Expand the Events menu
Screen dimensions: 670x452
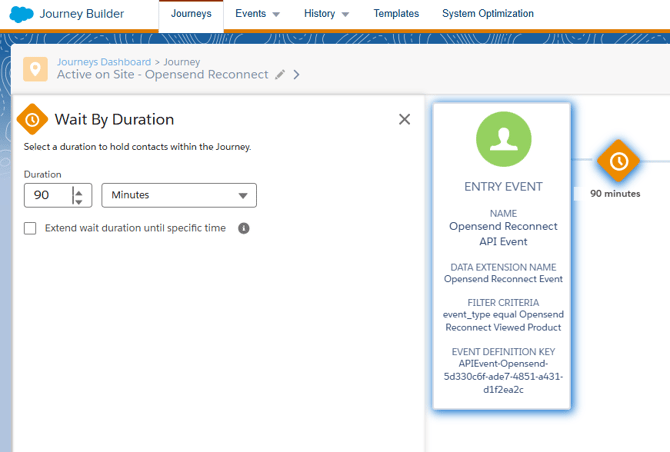[257, 14]
